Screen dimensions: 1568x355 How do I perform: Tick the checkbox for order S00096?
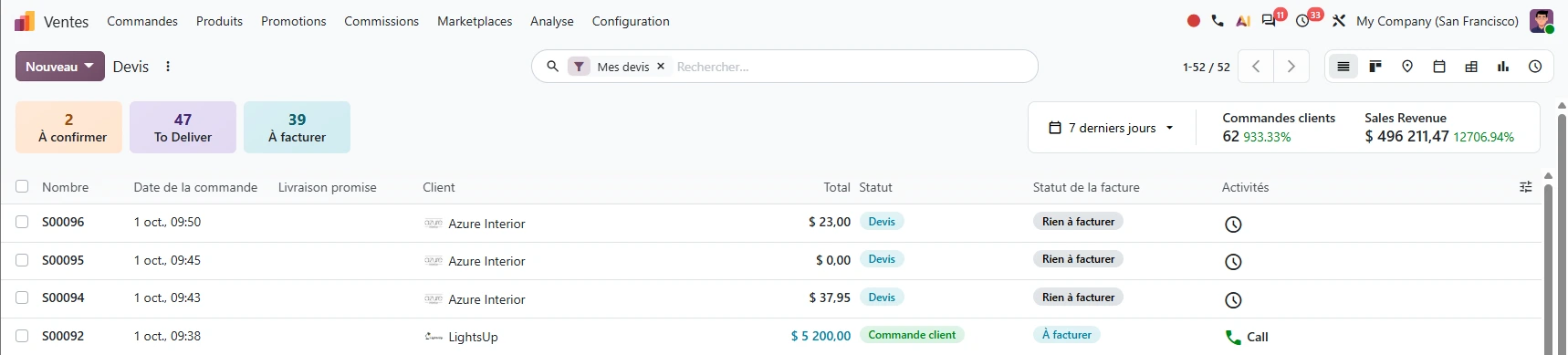pos(22,222)
